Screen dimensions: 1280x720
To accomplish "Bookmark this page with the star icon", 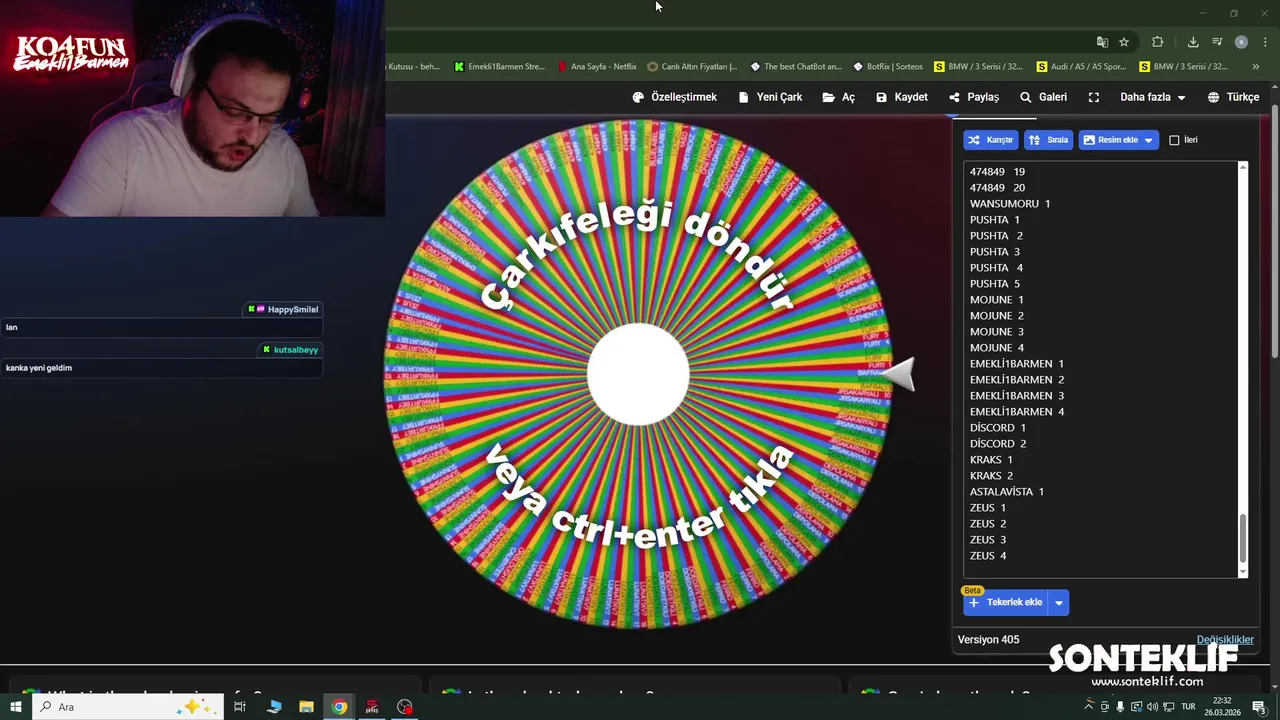I will pos(1124,42).
